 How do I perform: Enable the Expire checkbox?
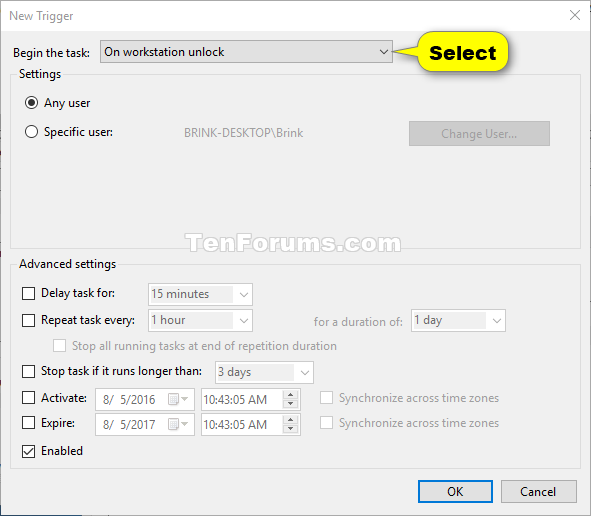[28, 423]
